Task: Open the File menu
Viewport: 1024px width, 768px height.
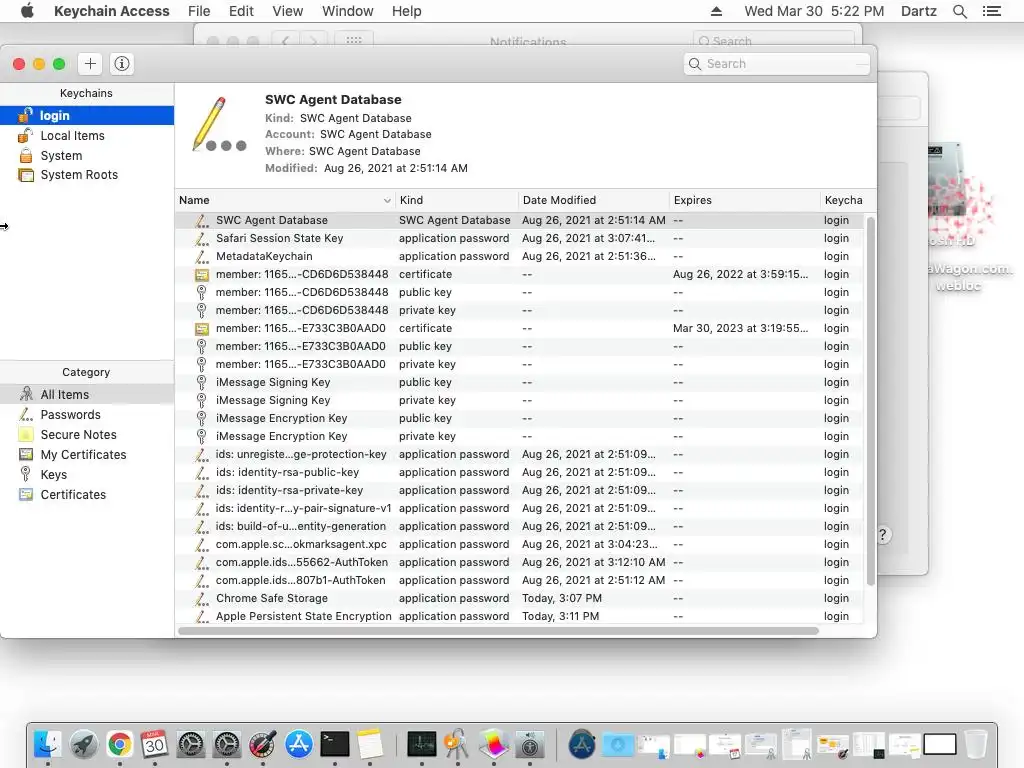Action: pyautogui.click(x=199, y=11)
